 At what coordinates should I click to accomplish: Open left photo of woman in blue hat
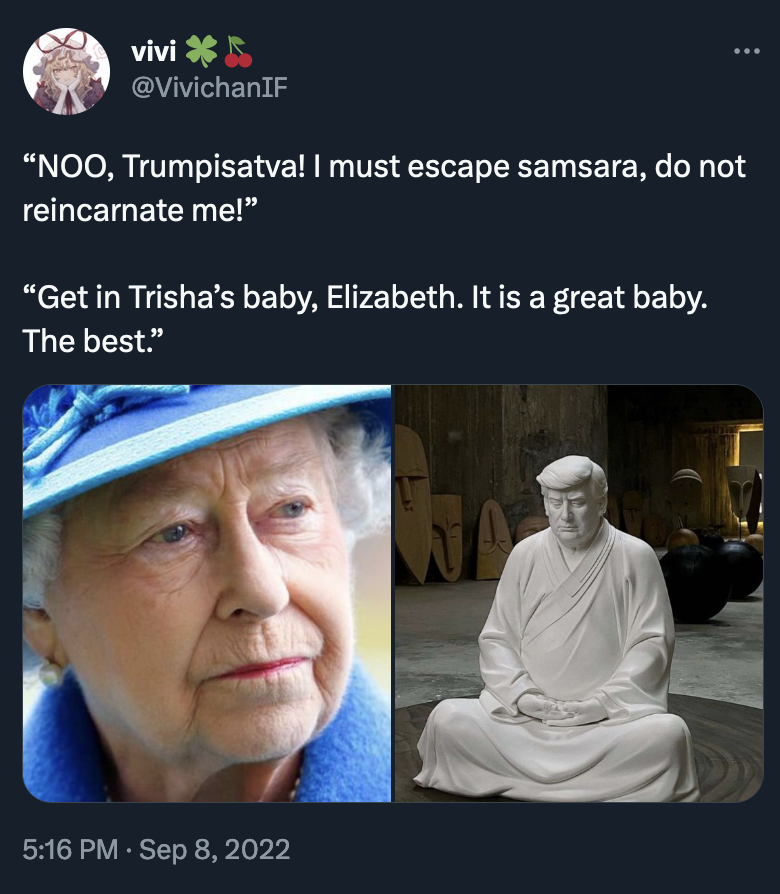click(x=207, y=592)
